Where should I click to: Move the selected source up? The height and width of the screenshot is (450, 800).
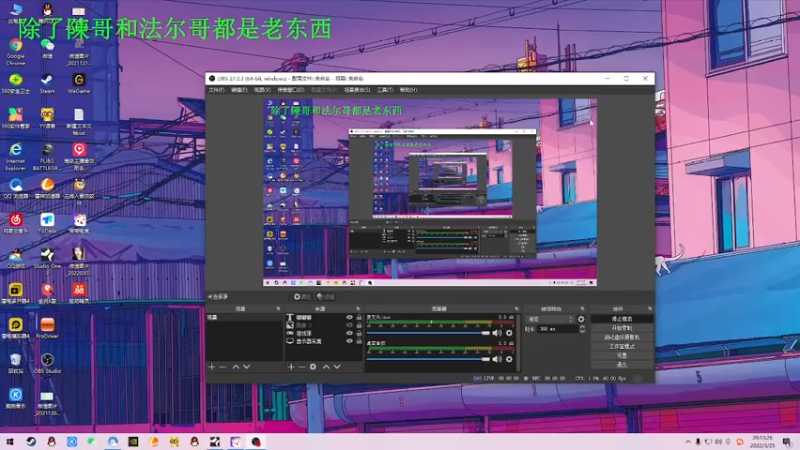coord(326,367)
